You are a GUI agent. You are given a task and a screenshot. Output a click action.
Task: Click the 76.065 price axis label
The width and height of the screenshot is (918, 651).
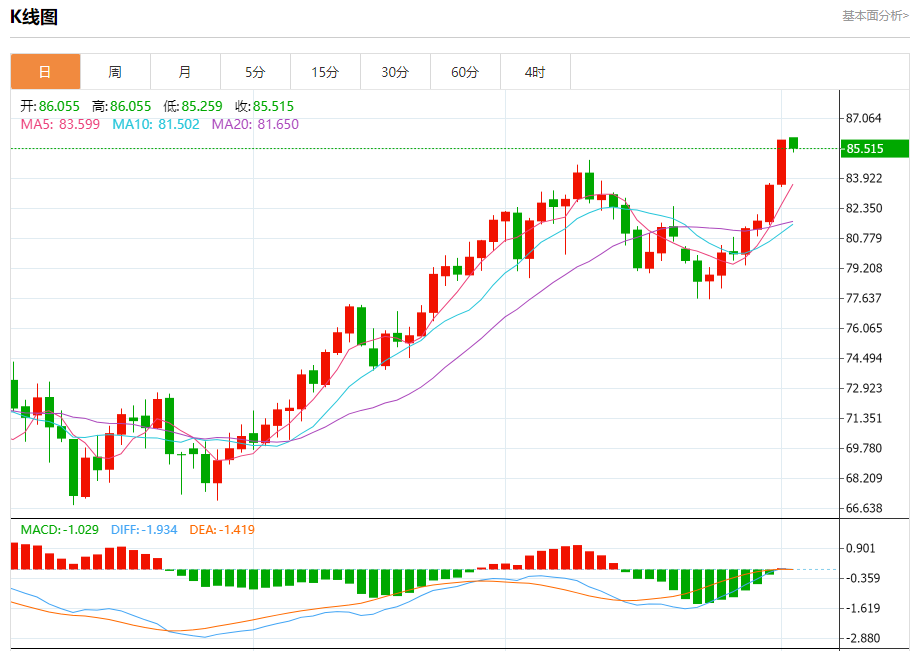click(x=864, y=328)
